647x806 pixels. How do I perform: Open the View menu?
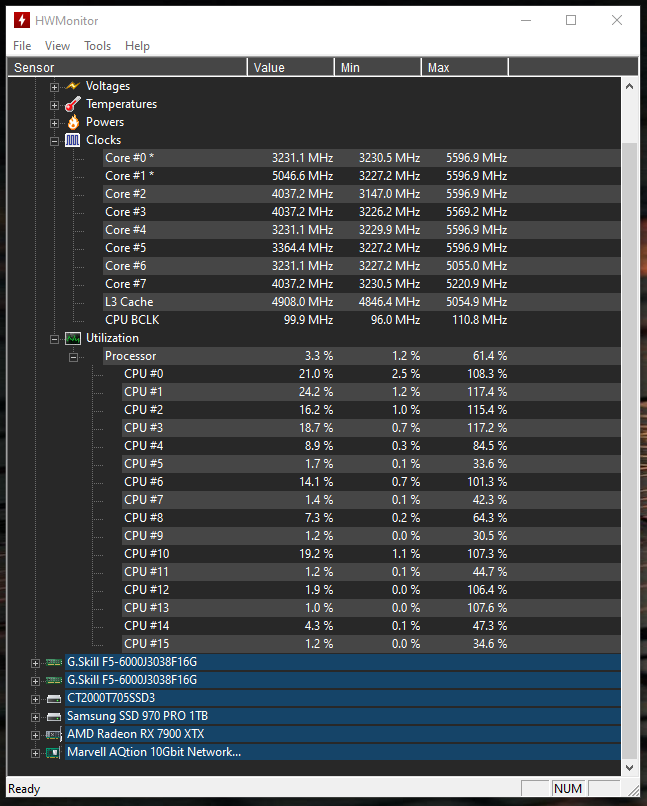(58, 46)
